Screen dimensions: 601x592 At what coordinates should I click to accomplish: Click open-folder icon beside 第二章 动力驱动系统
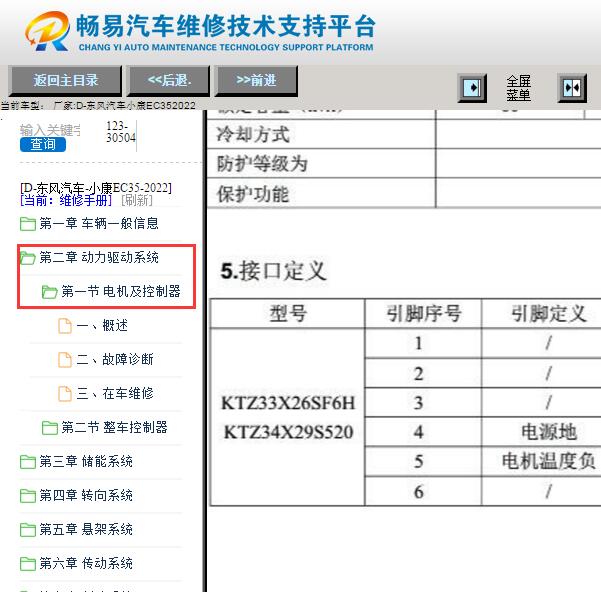click(28, 258)
